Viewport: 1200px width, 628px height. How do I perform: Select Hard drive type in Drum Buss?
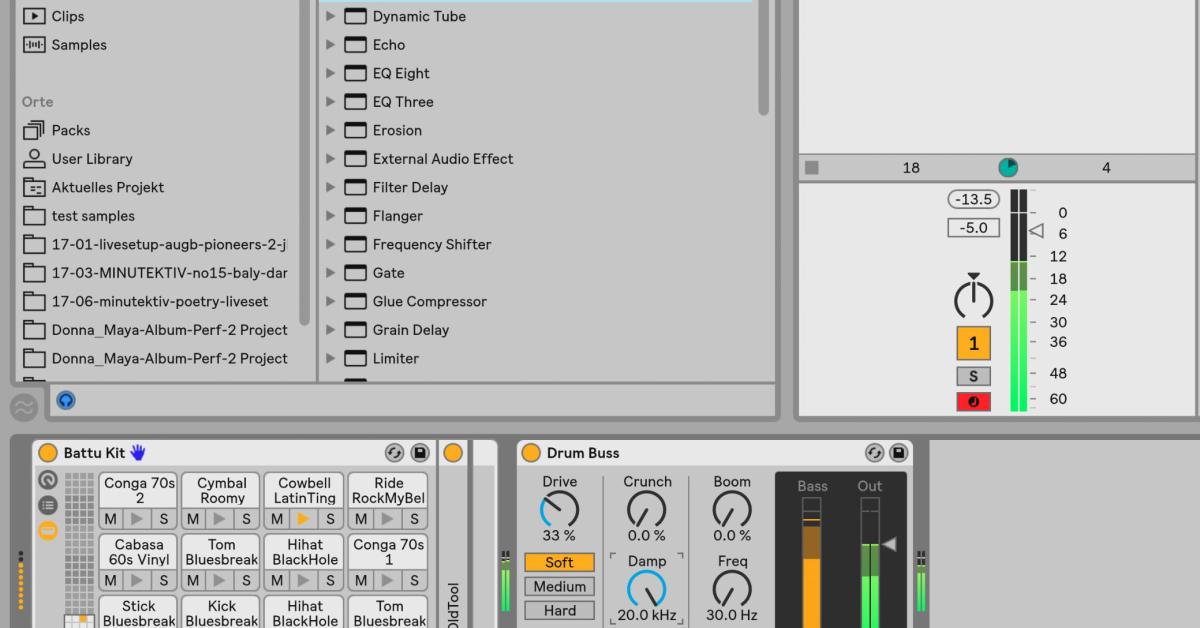point(559,611)
